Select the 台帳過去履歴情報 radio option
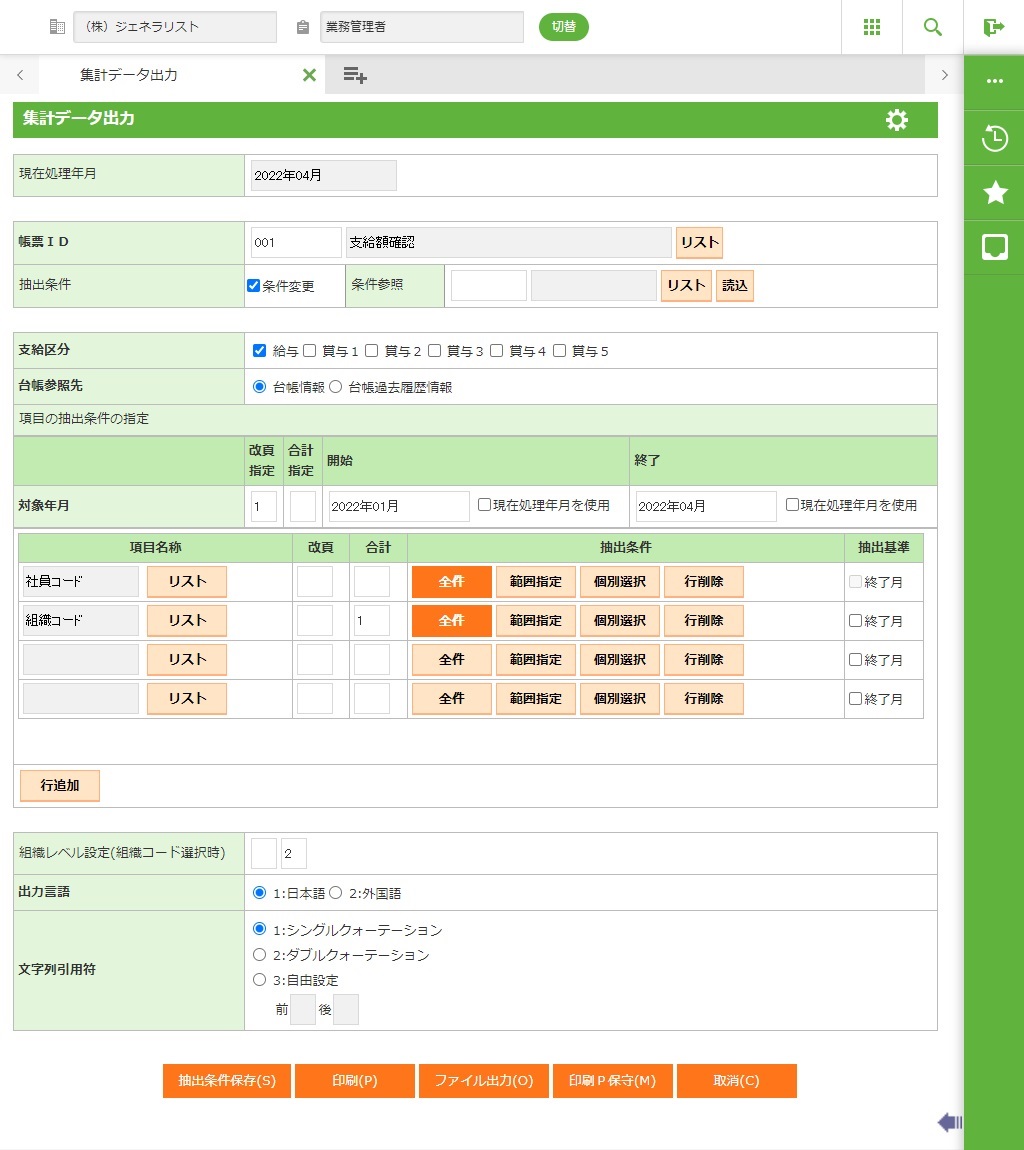The image size is (1024, 1150). pos(336,387)
